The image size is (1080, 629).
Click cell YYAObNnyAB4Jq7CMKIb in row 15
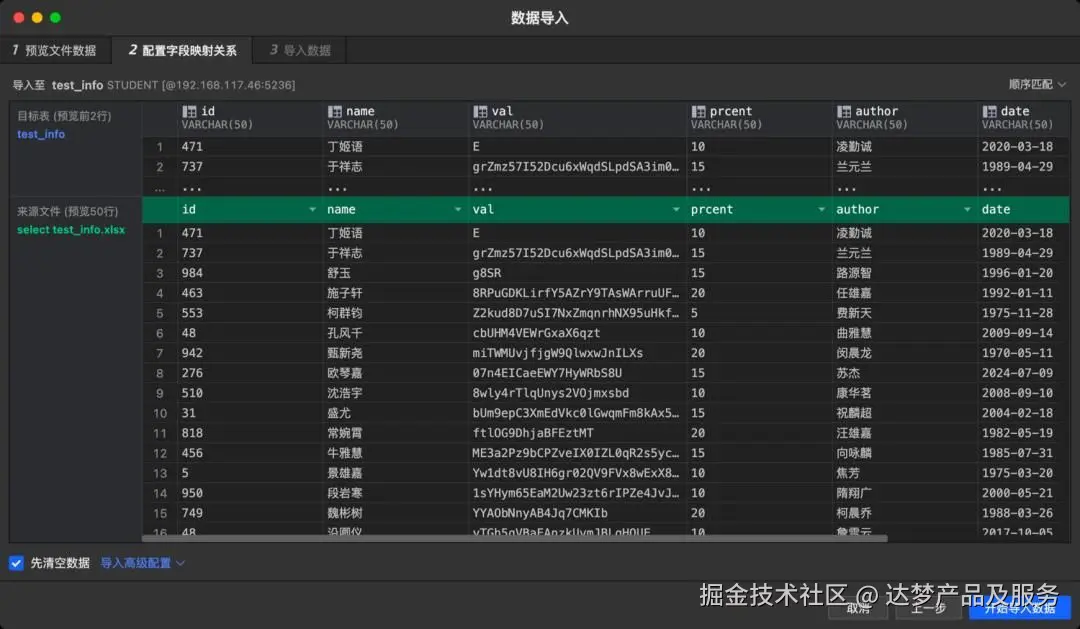[x=540, y=513]
